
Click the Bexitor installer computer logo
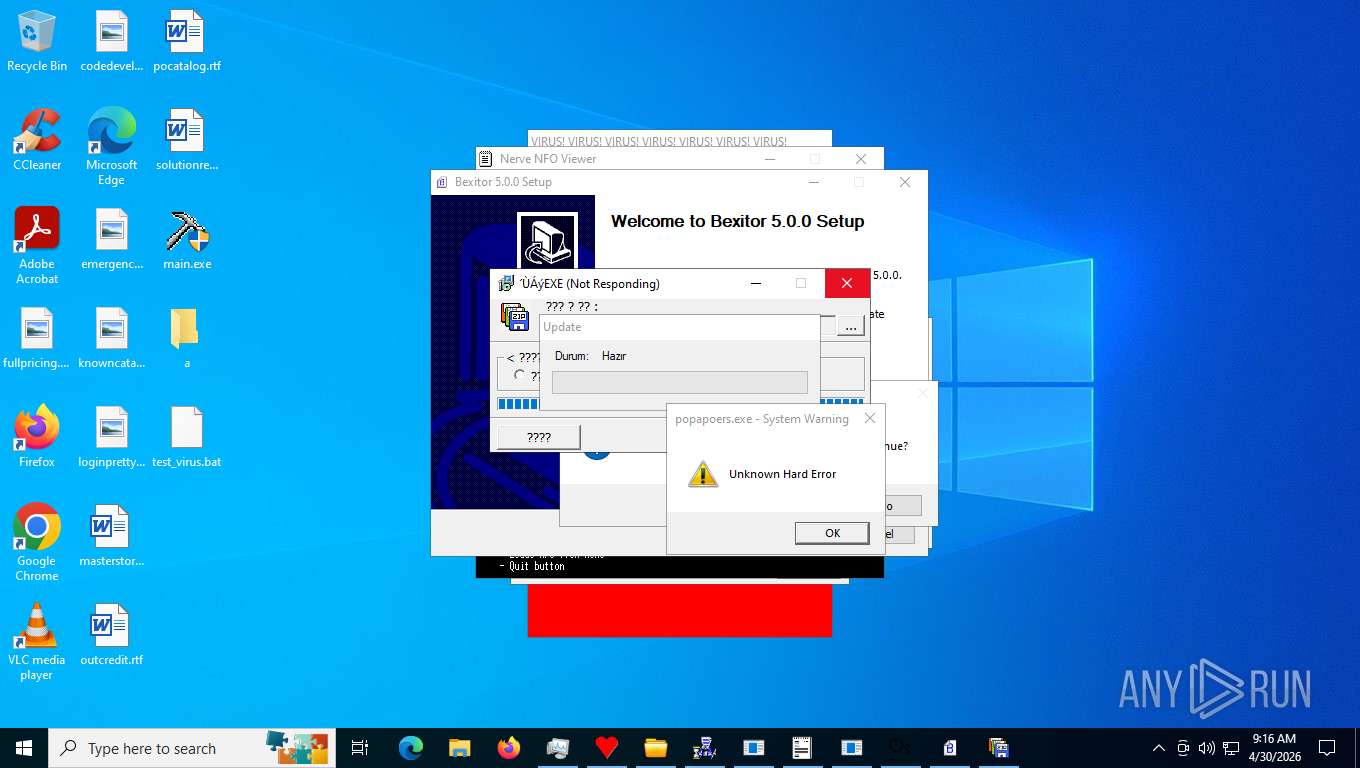(x=546, y=241)
